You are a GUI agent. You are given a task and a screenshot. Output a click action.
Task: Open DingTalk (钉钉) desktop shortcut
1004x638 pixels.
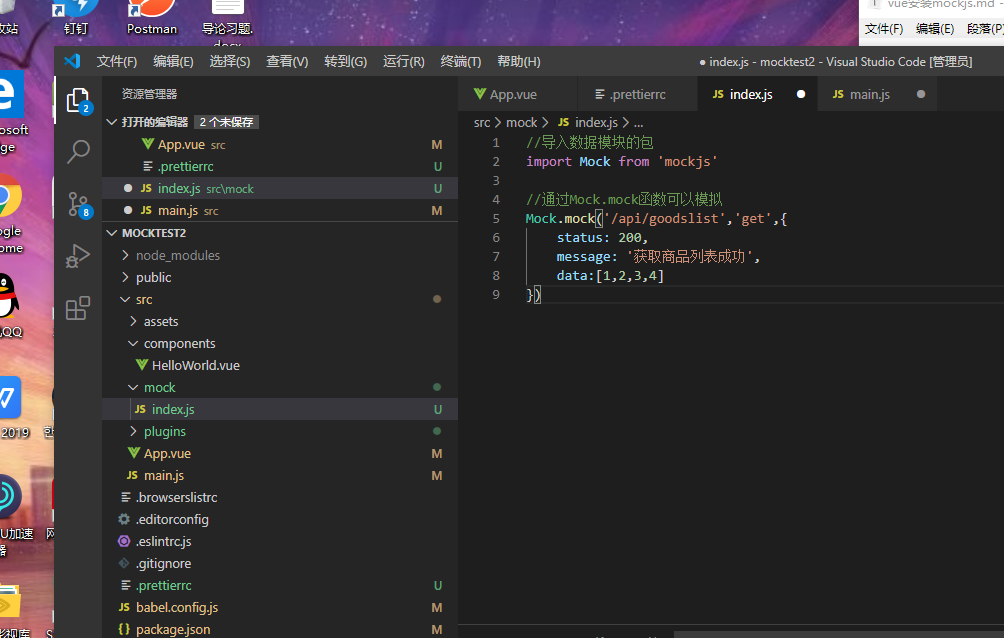tap(76, 18)
